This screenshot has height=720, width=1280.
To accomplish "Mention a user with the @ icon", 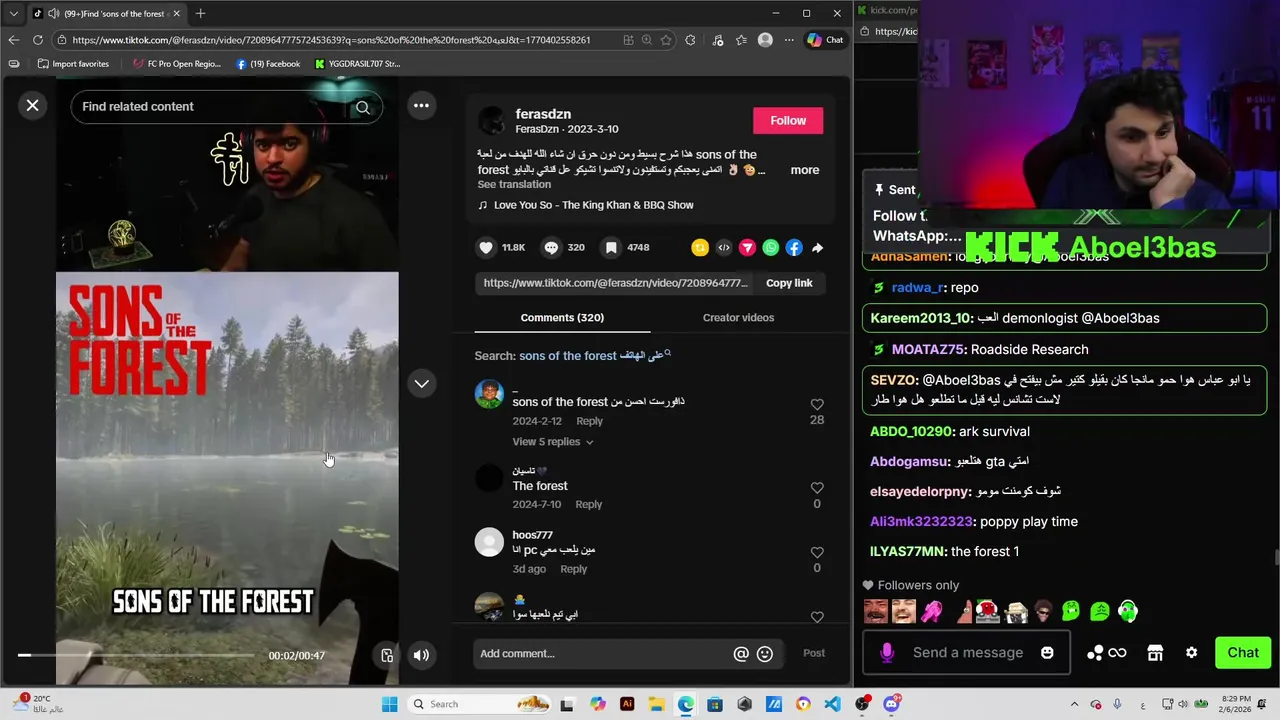I will pos(741,654).
